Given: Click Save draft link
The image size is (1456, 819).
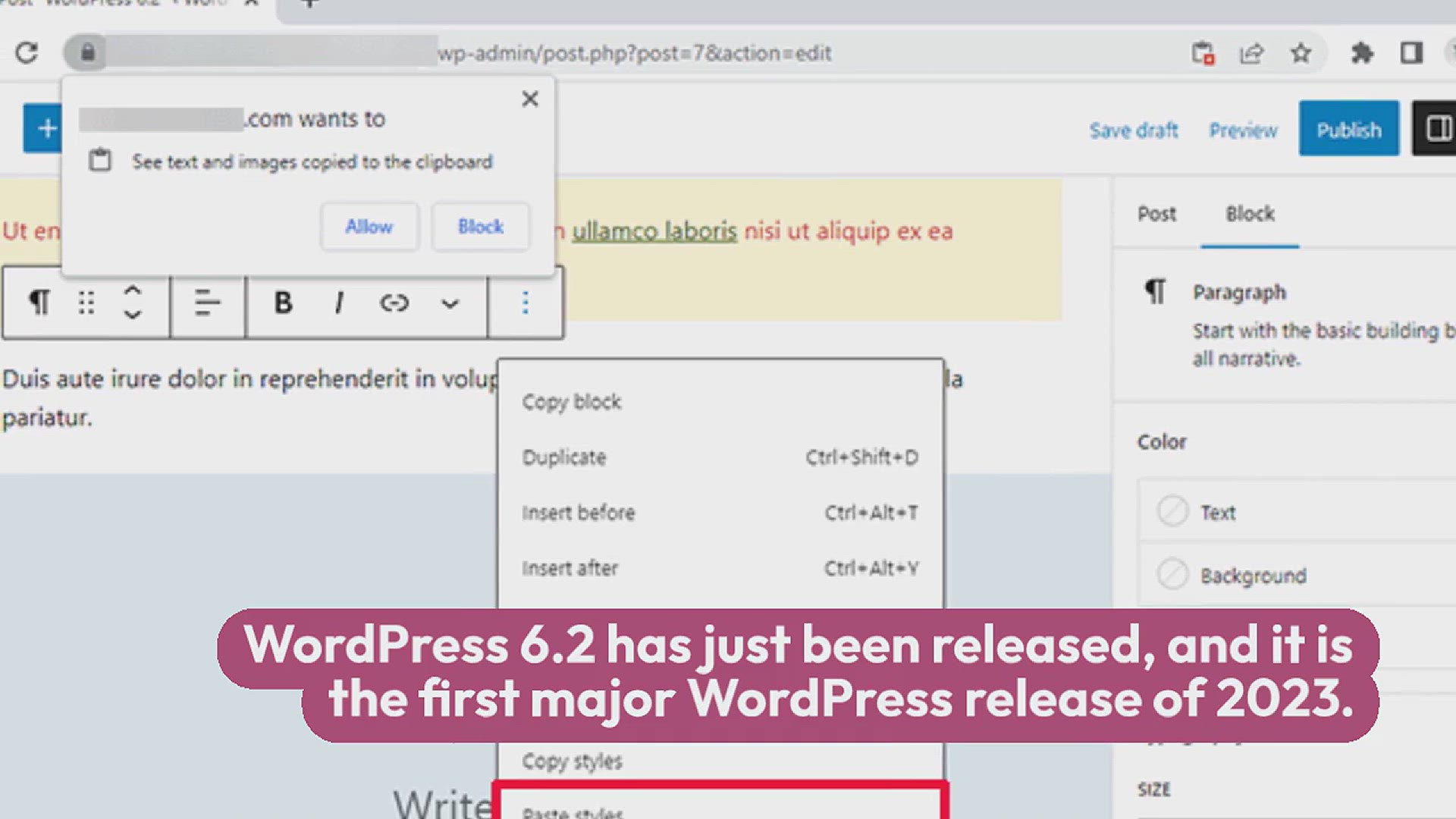Looking at the screenshot, I should tap(1134, 130).
